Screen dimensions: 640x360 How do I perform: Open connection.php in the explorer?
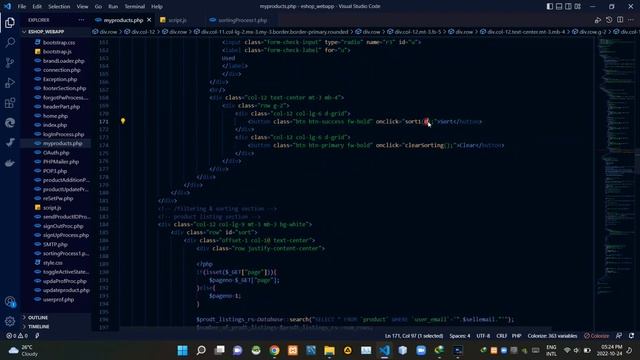[62, 70]
